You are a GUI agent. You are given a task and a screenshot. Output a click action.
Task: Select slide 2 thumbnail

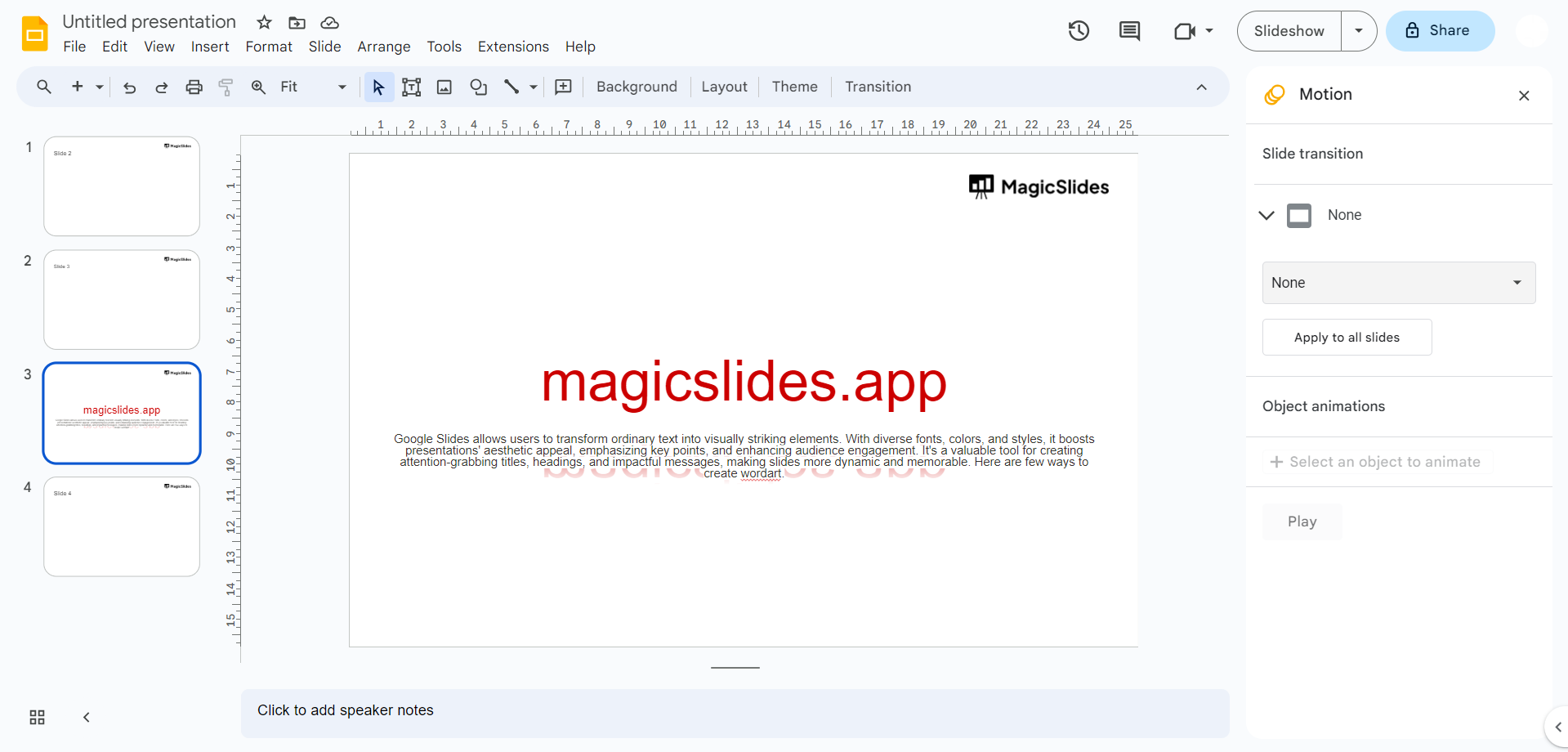122,300
